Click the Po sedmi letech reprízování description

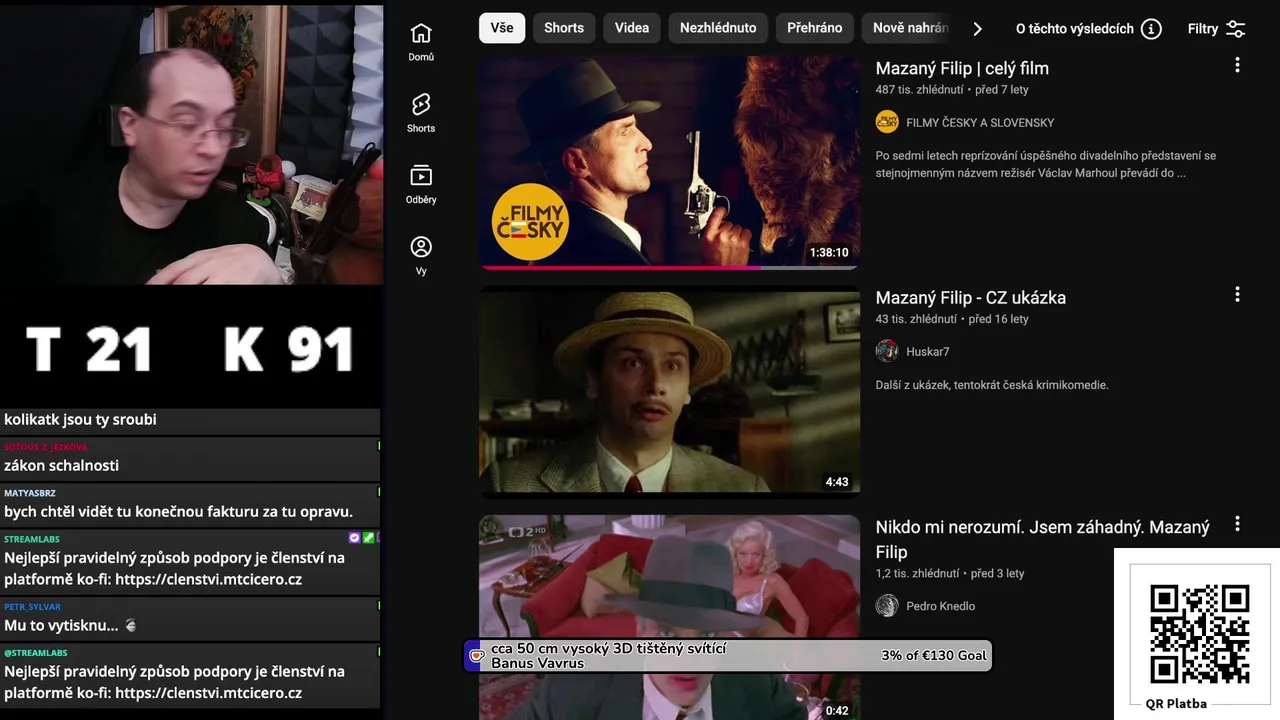(x=1046, y=164)
